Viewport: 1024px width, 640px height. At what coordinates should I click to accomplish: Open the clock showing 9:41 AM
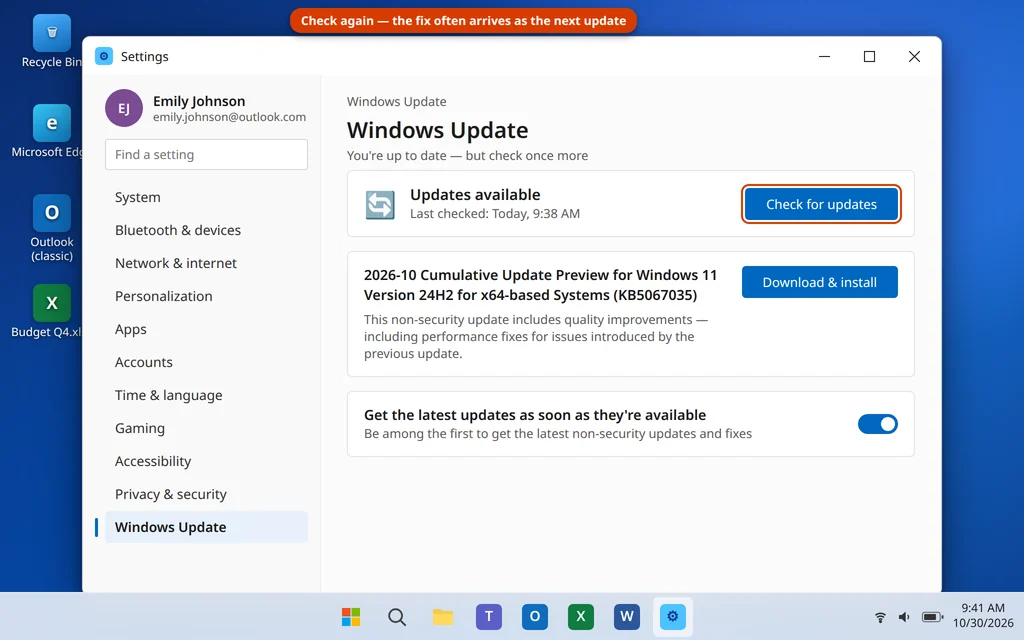[x=982, y=616]
